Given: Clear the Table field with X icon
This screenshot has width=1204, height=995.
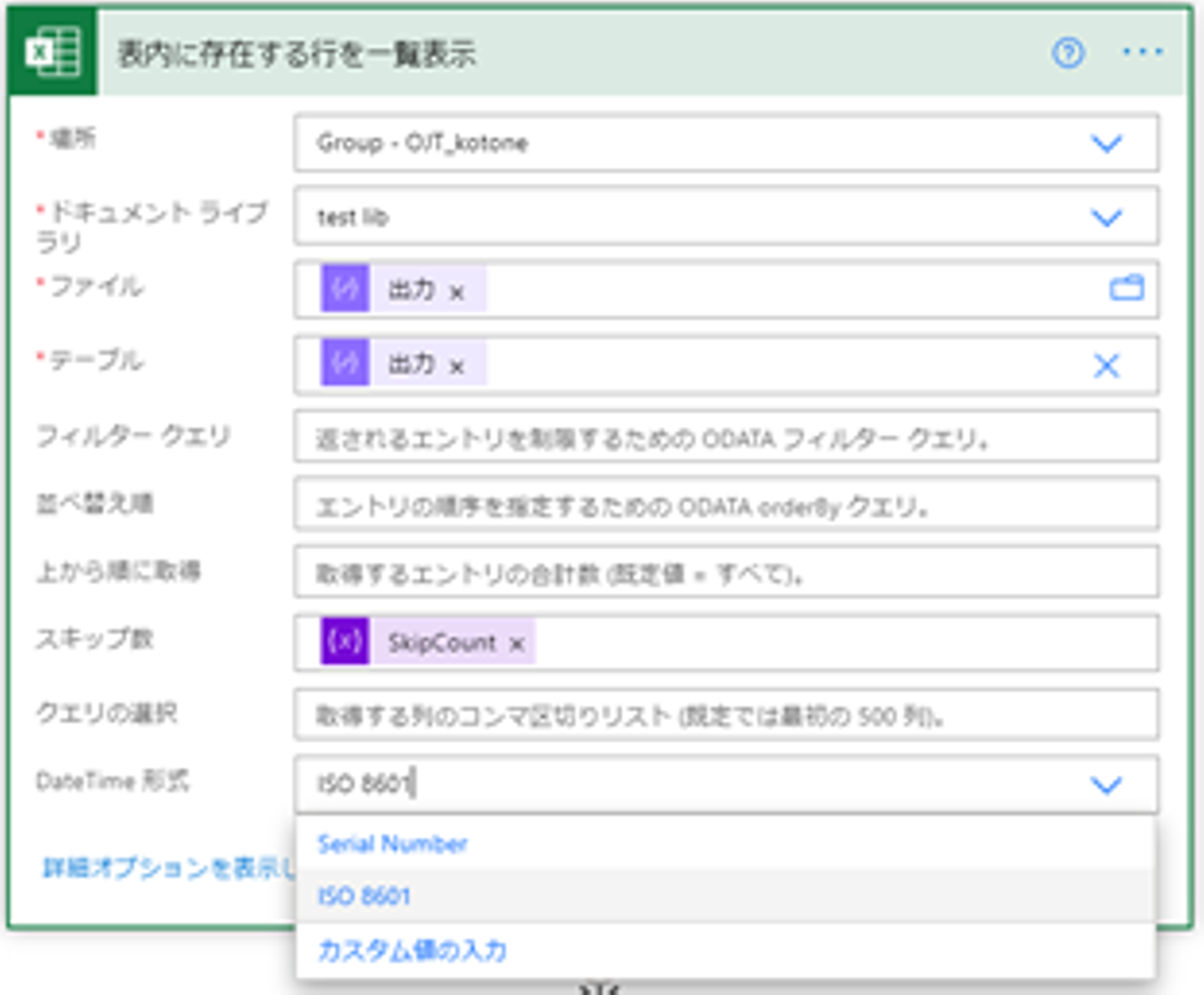Looking at the screenshot, I should [1106, 365].
